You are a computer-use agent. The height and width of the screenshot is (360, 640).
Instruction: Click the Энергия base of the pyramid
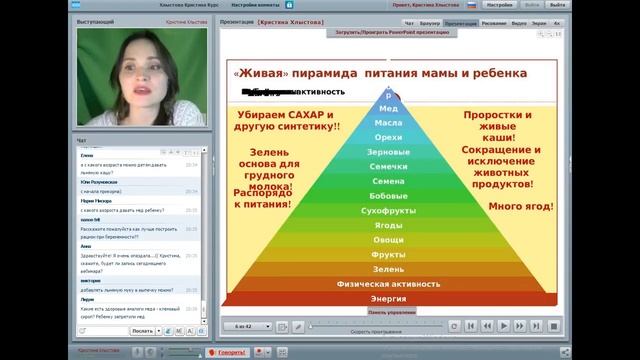[x=388, y=299]
